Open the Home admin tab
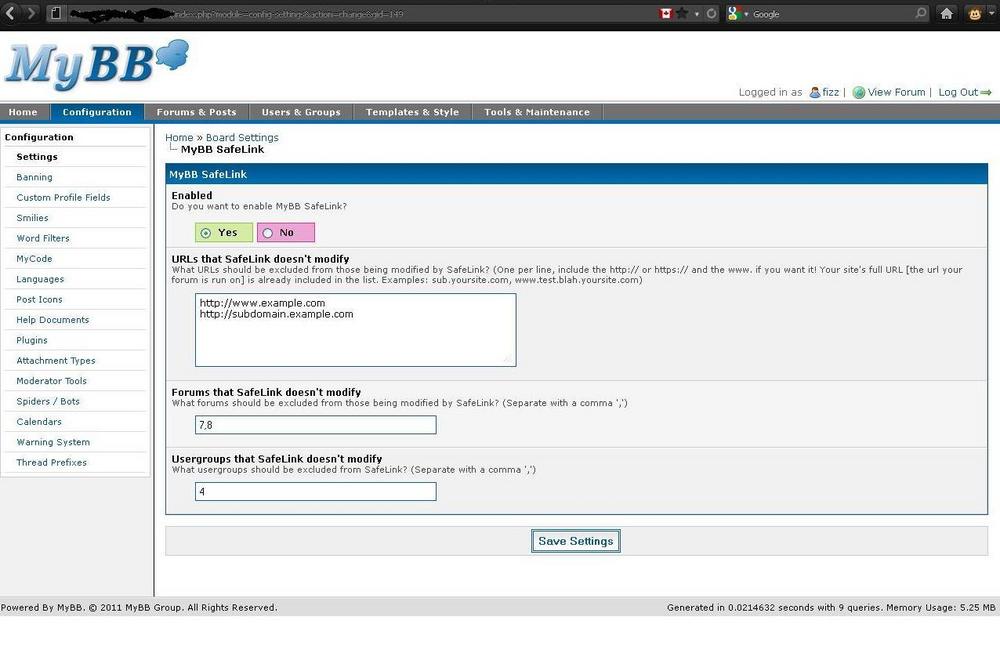The width and height of the screenshot is (1000, 653). (23, 112)
